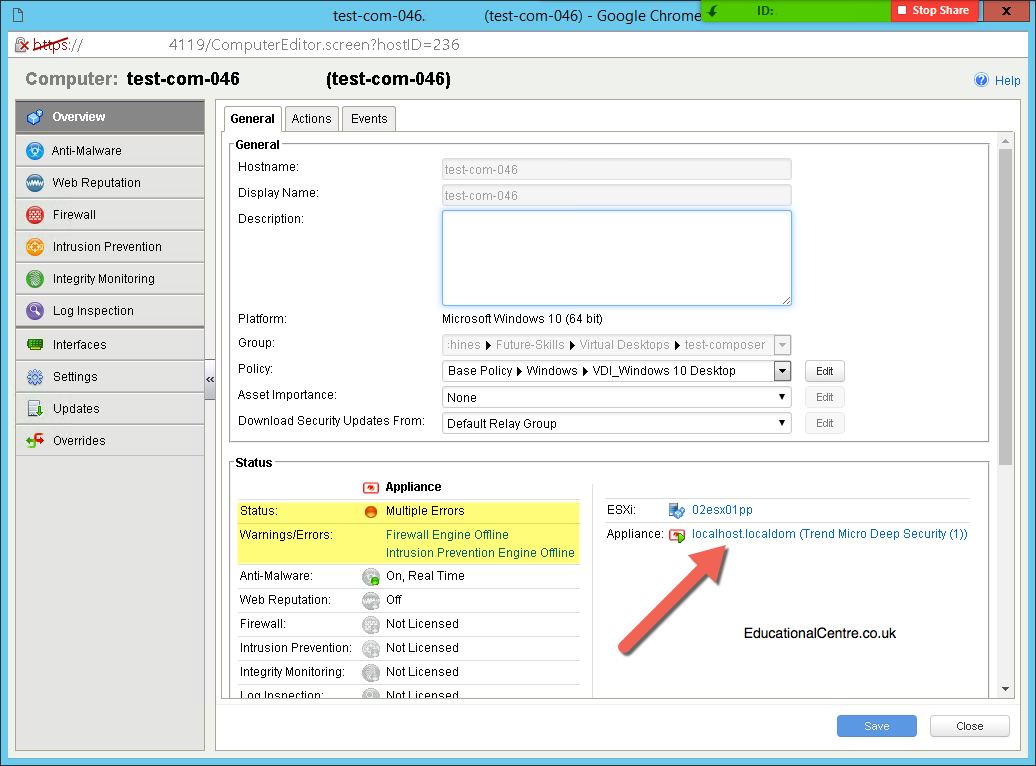Open the Anti-Malware section icon
Screen dimensions: 1036x766
coord(35,151)
